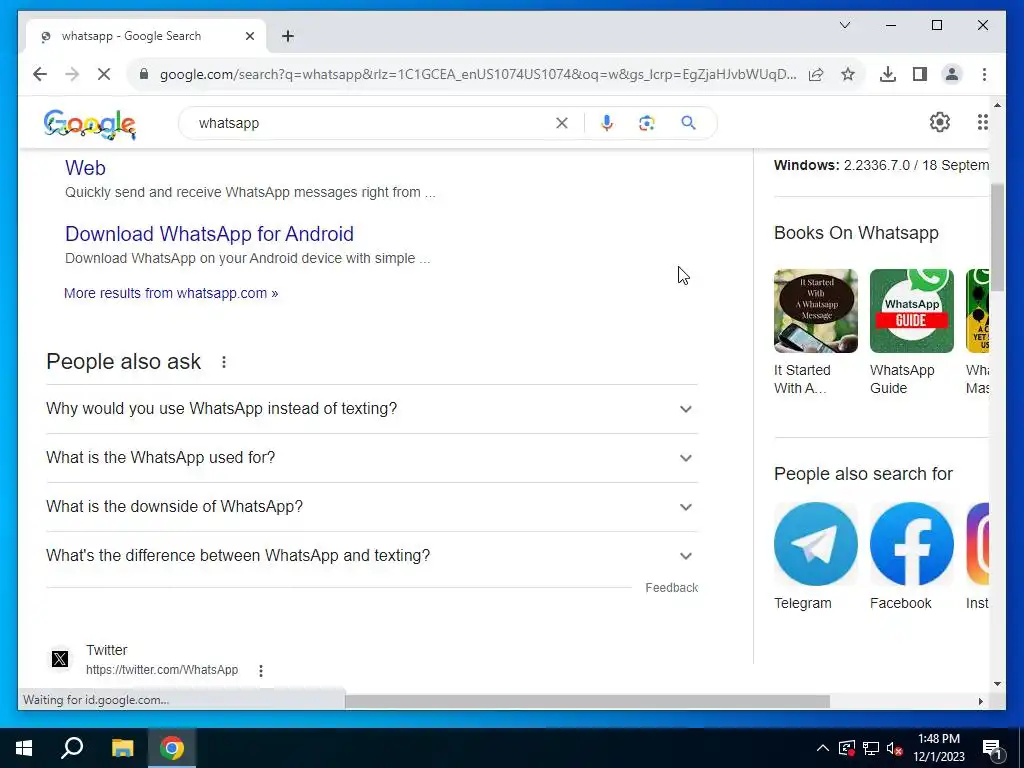Click the Feedback link
The image size is (1024, 768).
tap(671, 588)
